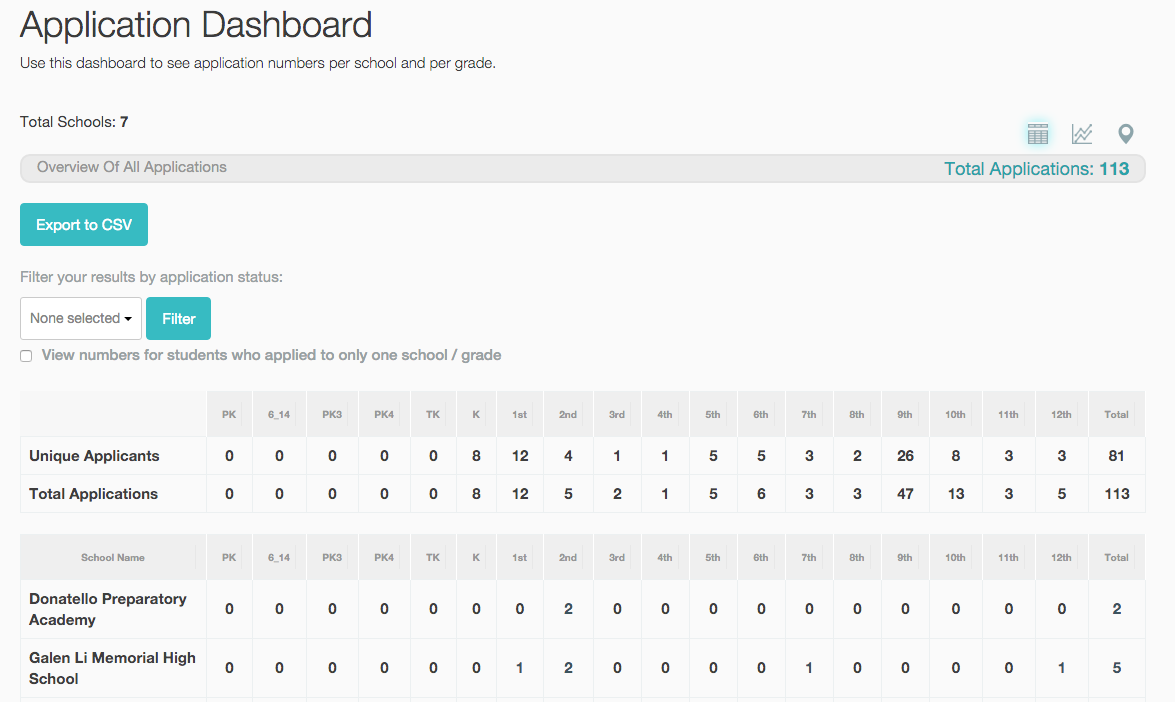This screenshot has height=702, width=1175.
Task: Enable view students applied to one school checkbox
Action: (x=26, y=356)
